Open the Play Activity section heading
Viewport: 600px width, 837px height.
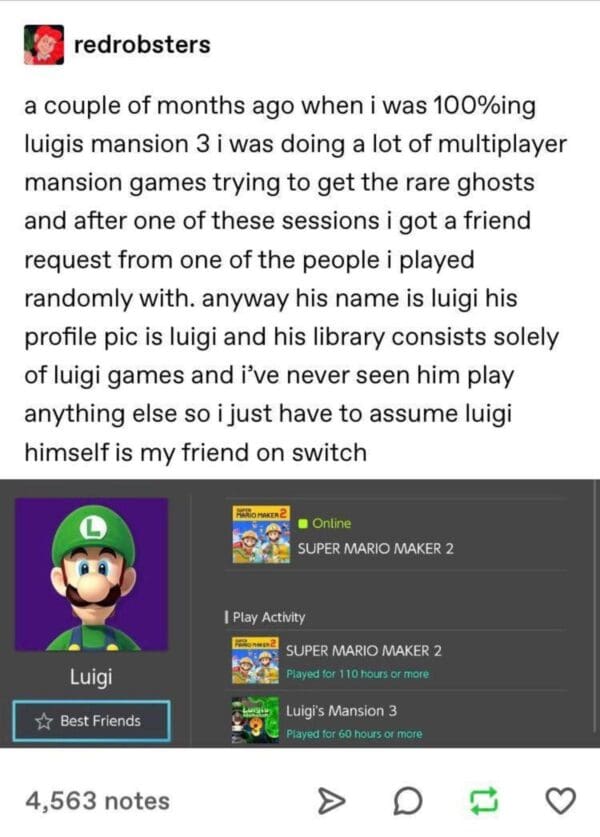tap(265, 617)
